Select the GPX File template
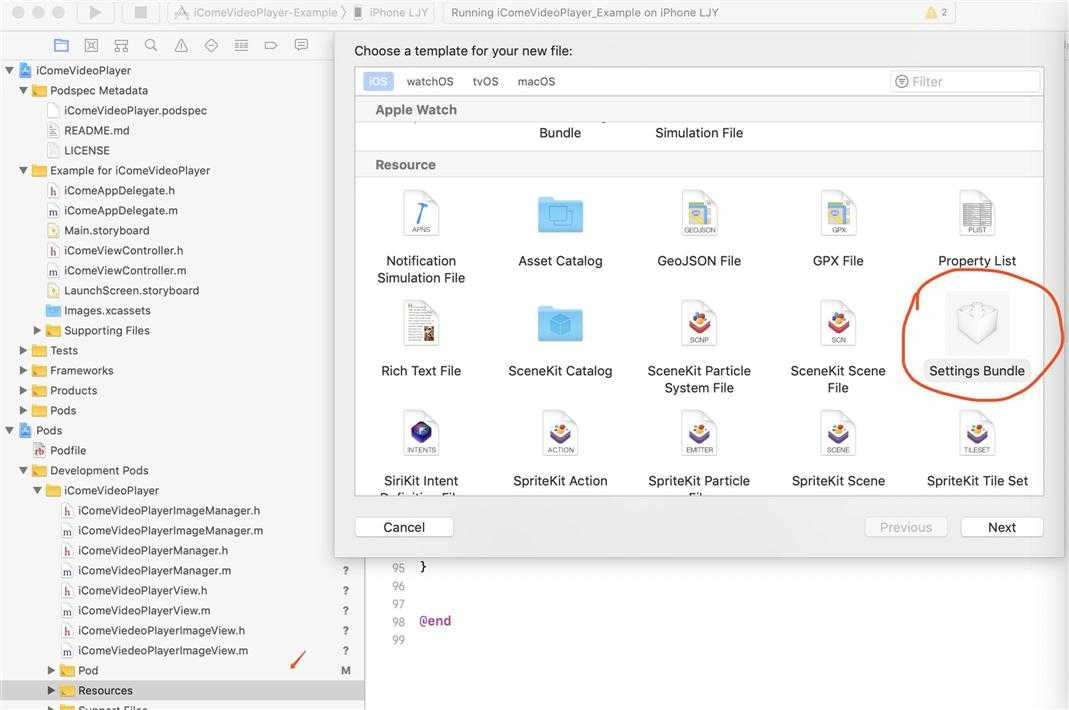1069x710 pixels. pyautogui.click(x=838, y=230)
